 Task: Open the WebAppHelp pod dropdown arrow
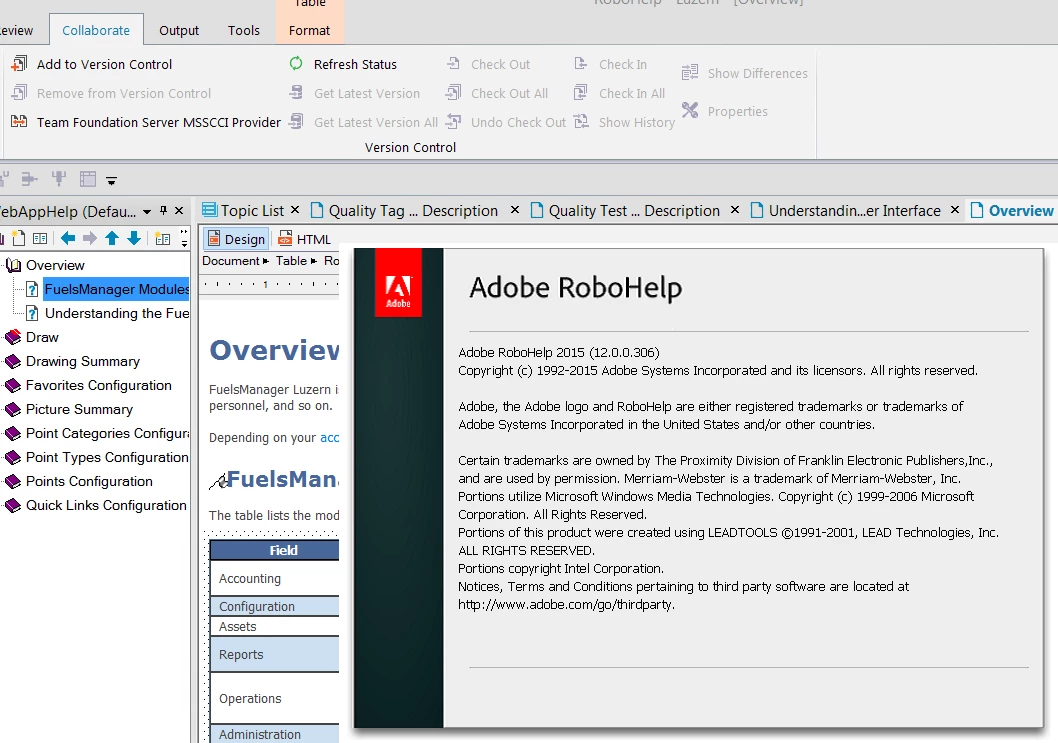(146, 212)
